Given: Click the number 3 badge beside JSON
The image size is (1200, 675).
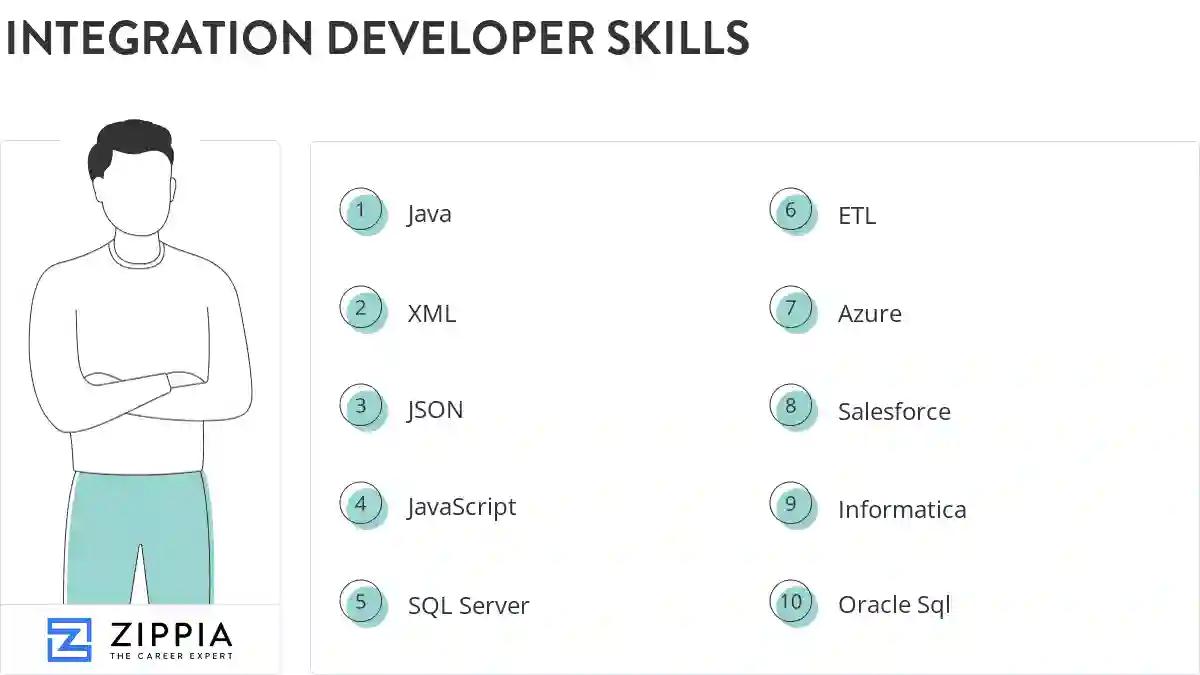Looking at the screenshot, I should click(361, 406).
